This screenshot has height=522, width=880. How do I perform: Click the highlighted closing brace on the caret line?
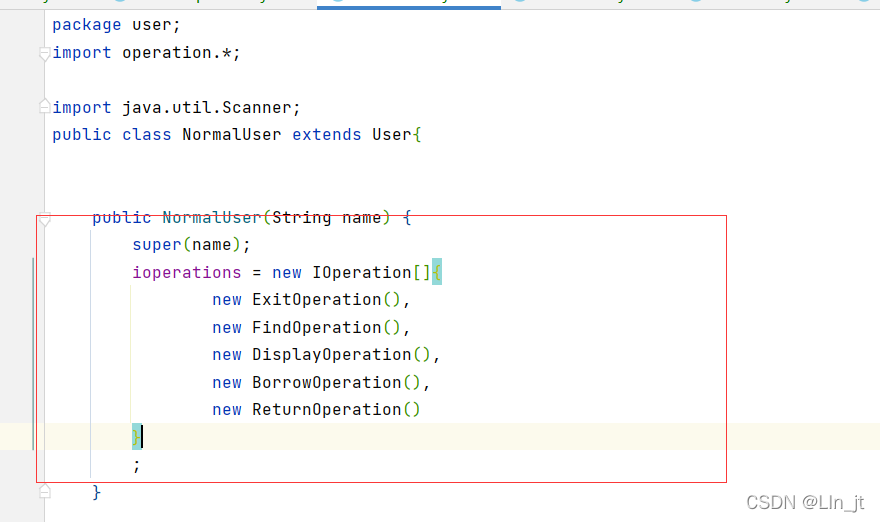[136, 437]
